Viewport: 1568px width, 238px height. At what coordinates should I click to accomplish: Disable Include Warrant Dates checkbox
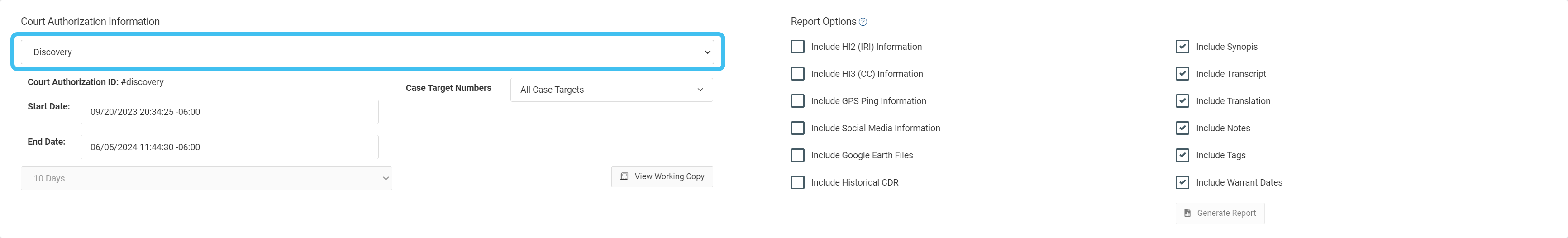click(1182, 183)
